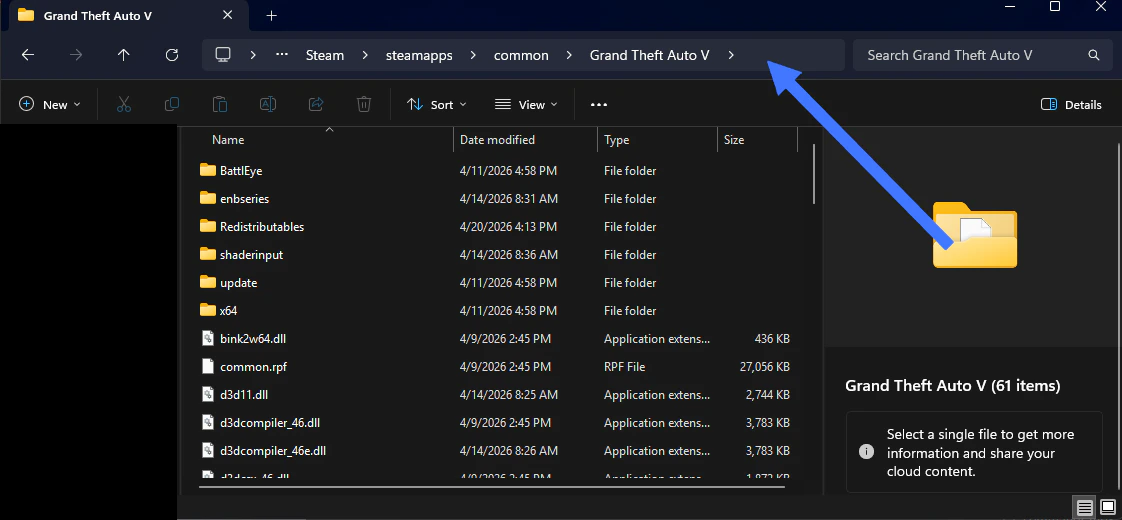Click the Delete trash can icon
1122x520 pixels.
click(x=364, y=104)
